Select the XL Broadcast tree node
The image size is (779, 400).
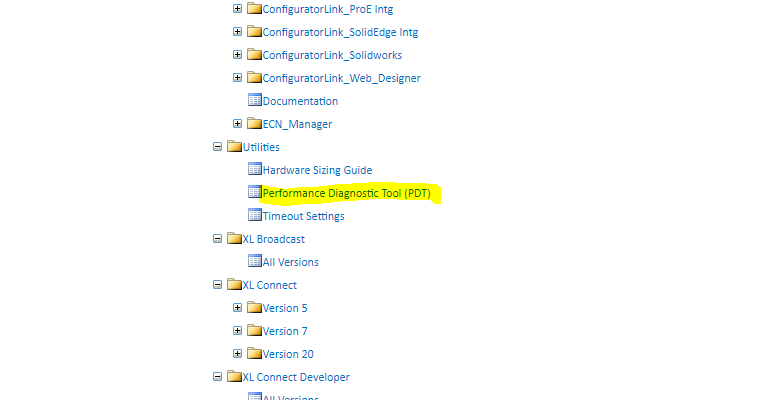click(x=274, y=239)
